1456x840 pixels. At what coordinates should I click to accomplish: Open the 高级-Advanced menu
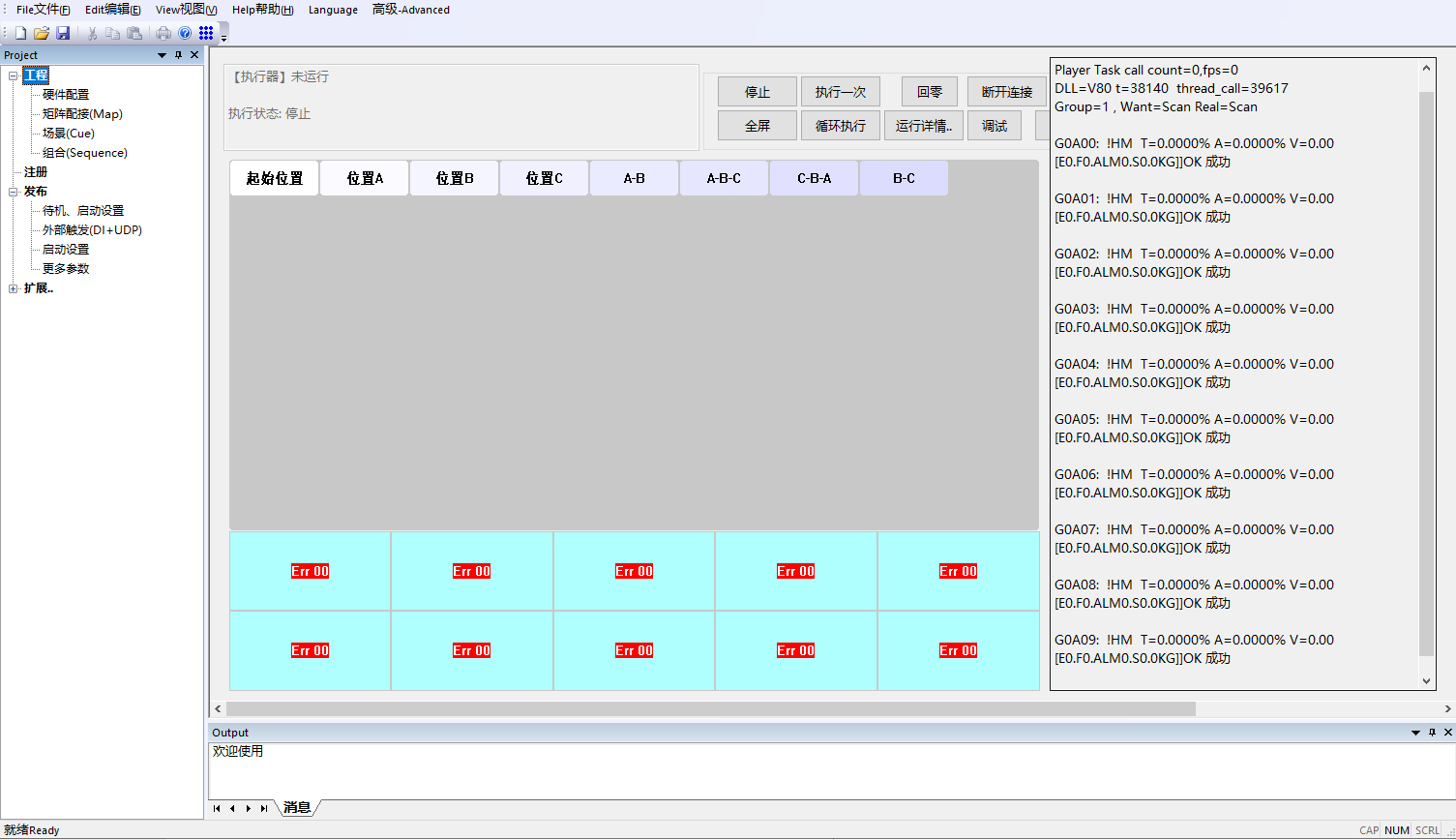410,10
